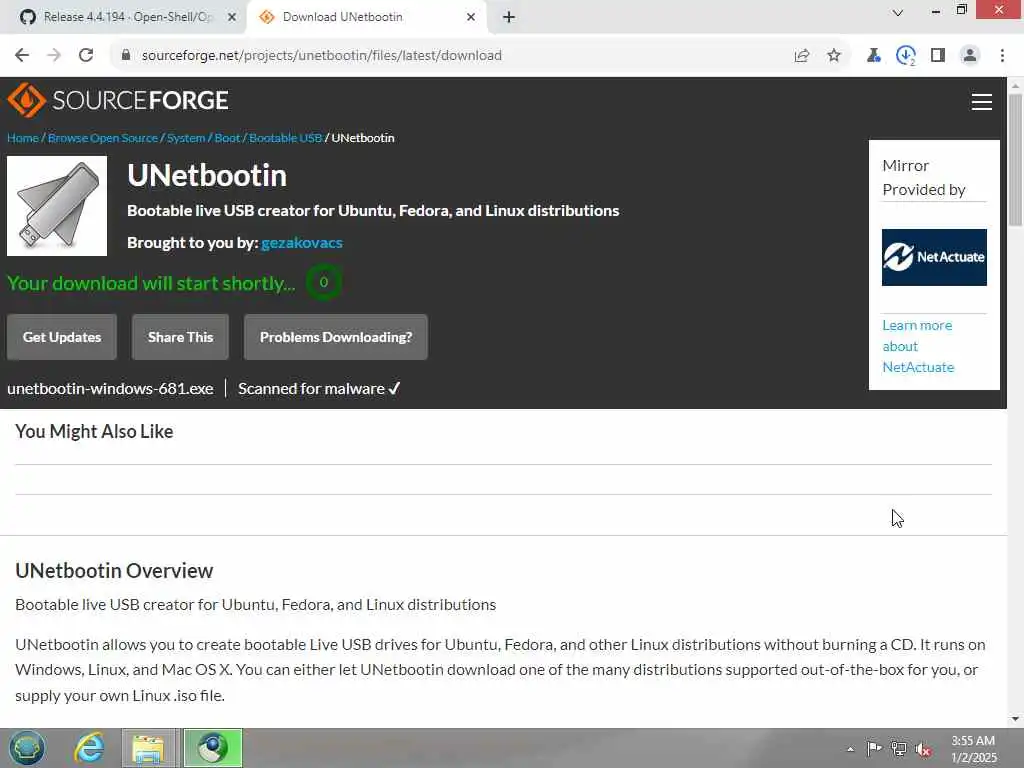
Task: Open the Windows Start orb
Action: 27,748
